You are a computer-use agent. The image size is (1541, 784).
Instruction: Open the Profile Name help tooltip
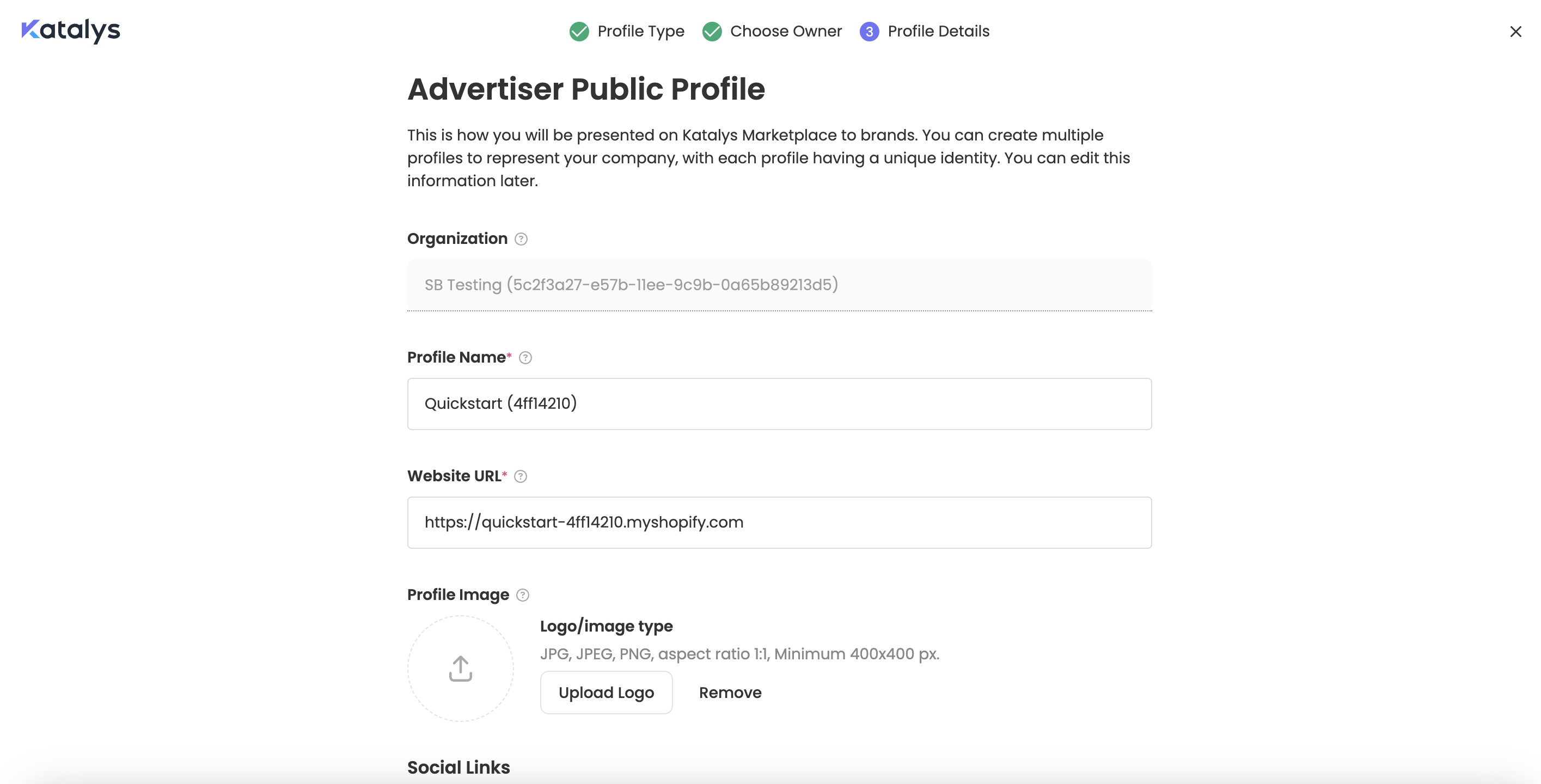point(525,358)
